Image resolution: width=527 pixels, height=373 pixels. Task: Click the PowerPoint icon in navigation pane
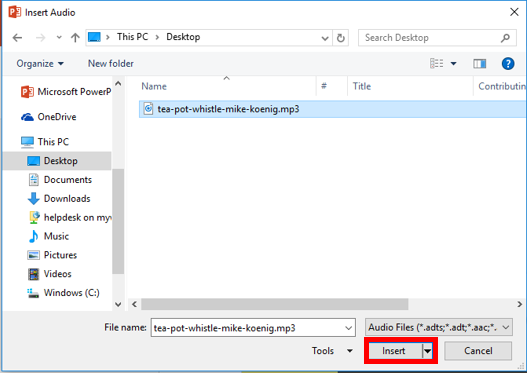[x=27, y=91]
